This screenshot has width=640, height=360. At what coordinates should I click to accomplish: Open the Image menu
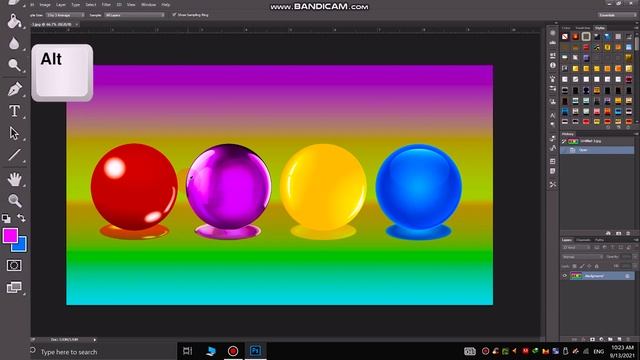45,5
